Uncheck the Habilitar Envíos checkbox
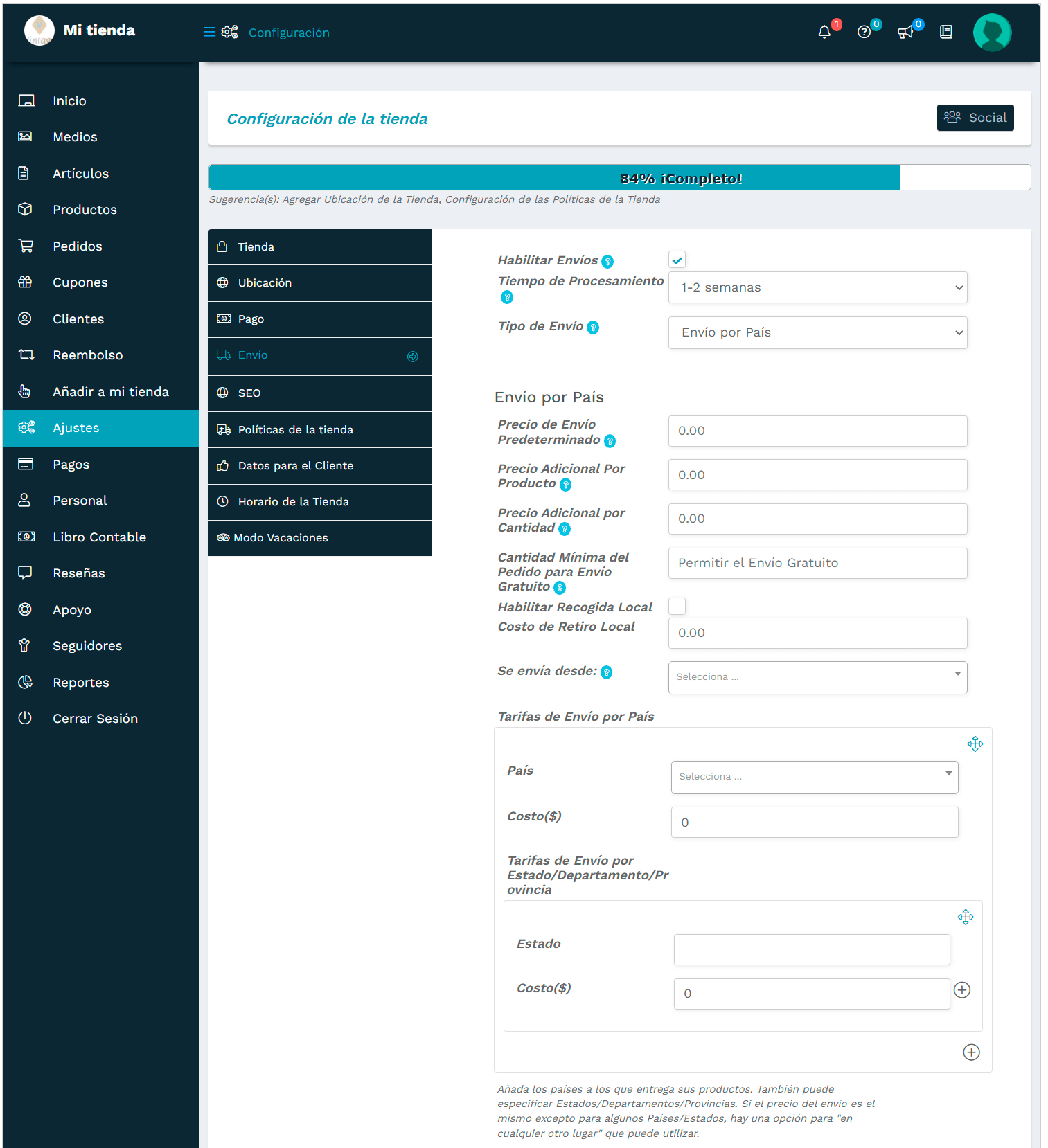Viewport: 1048px width, 1148px height. click(x=677, y=260)
